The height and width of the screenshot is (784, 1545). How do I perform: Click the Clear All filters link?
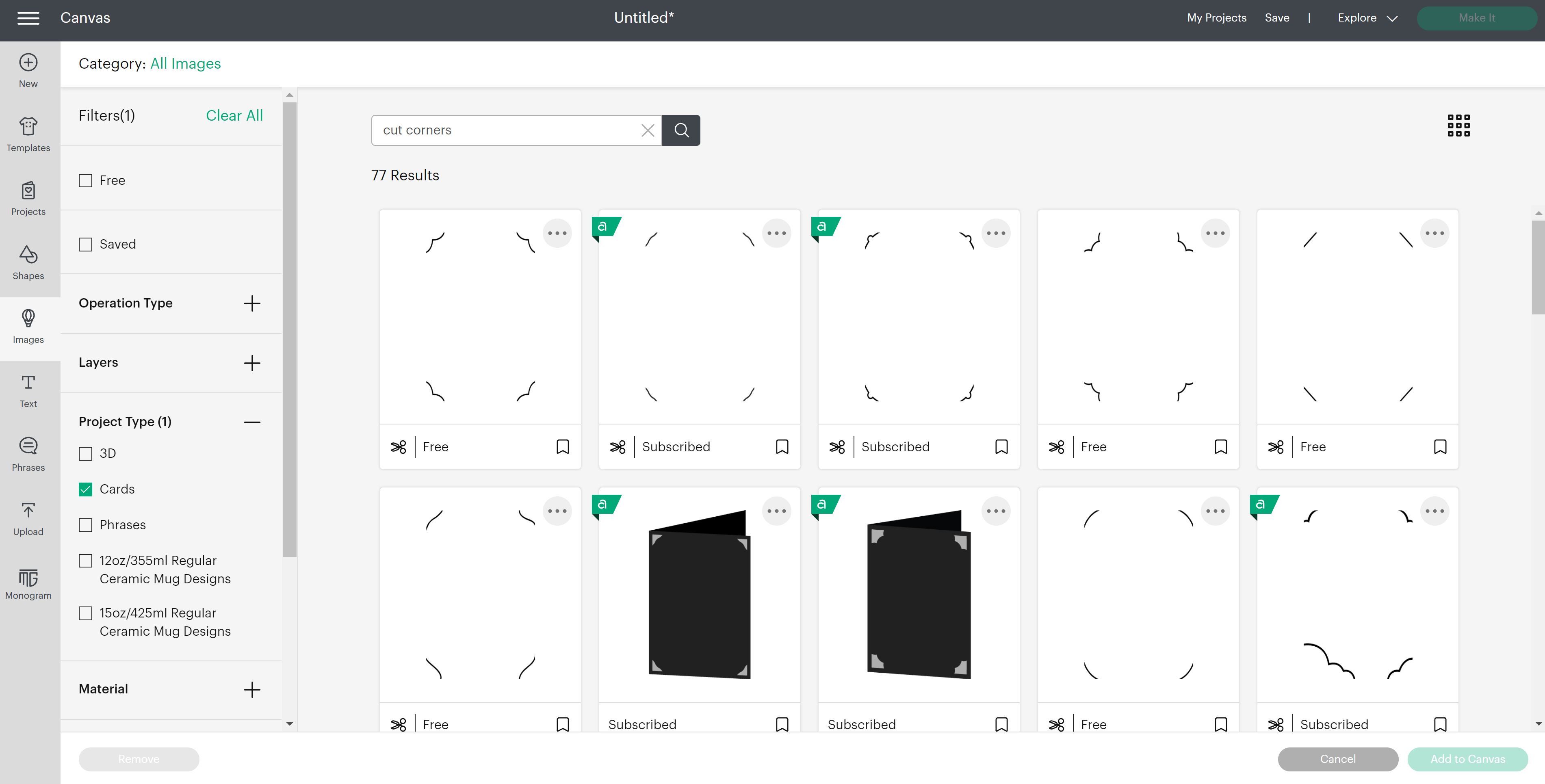click(x=234, y=116)
